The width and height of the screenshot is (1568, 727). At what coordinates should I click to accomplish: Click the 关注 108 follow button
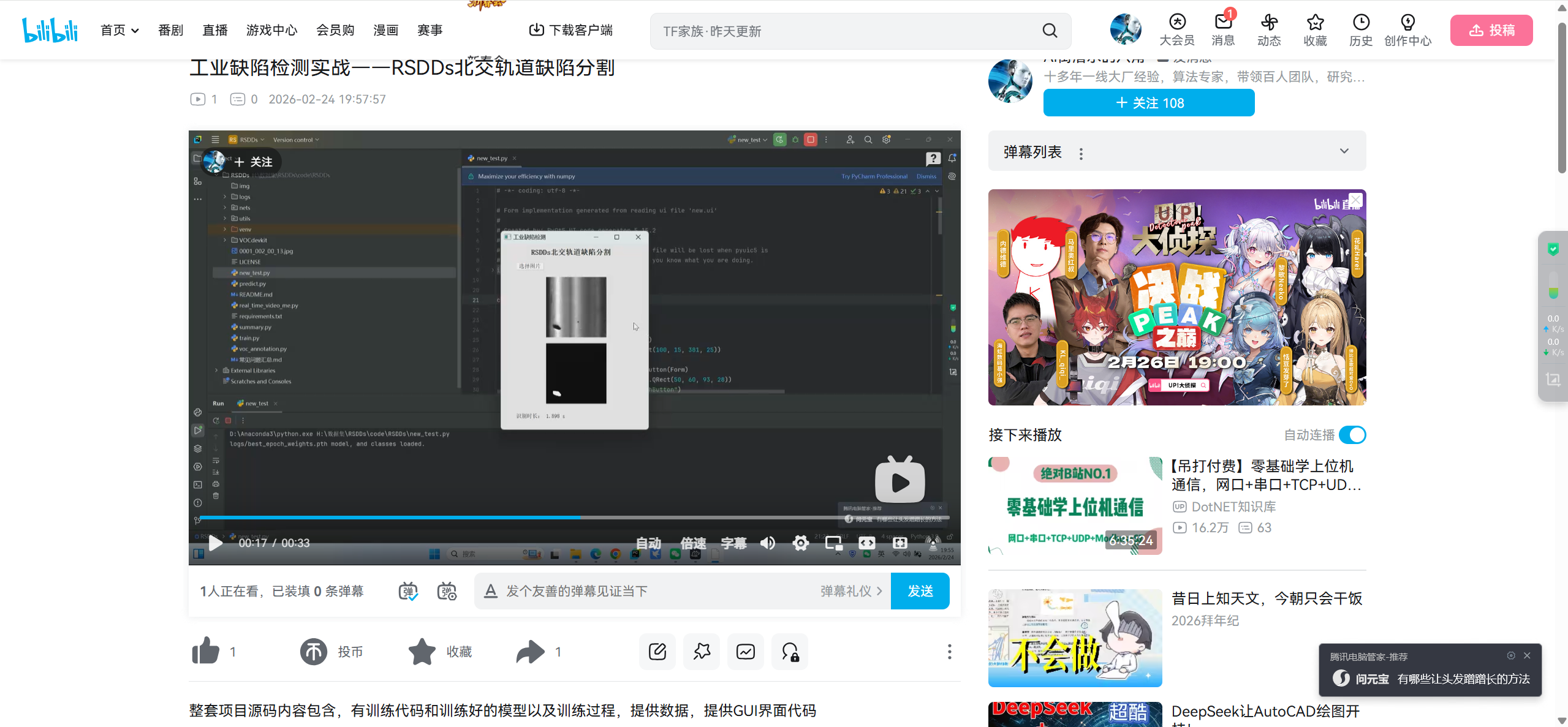click(1149, 103)
